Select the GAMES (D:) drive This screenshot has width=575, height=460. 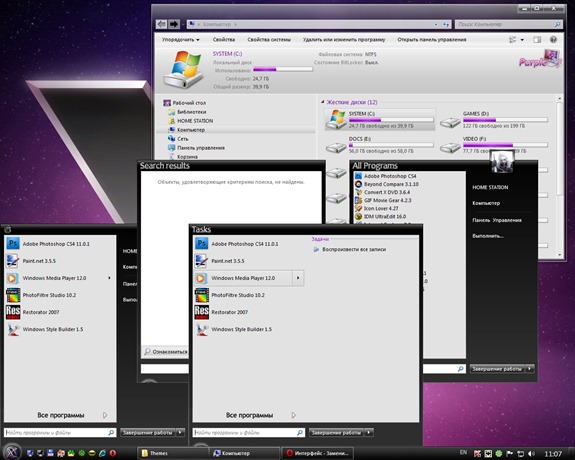click(x=494, y=119)
